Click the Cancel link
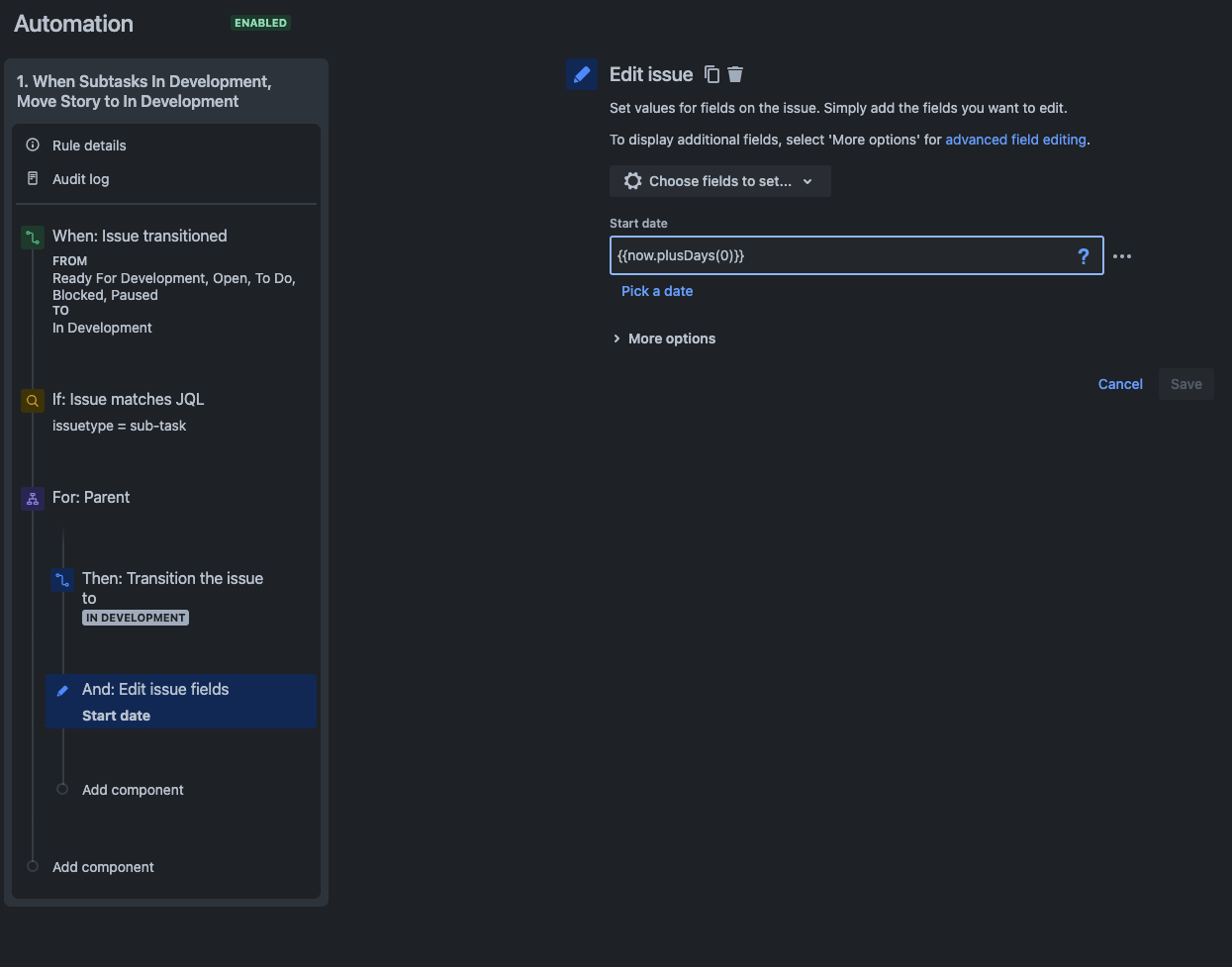1232x967 pixels. pyautogui.click(x=1120, y=384)
